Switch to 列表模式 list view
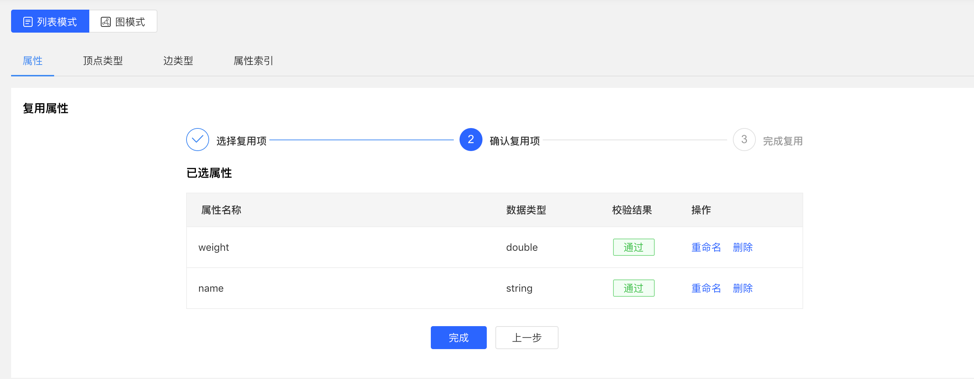The width and height of the screenshot is (974, 379). pyautogui.click(x=50, y=22)
